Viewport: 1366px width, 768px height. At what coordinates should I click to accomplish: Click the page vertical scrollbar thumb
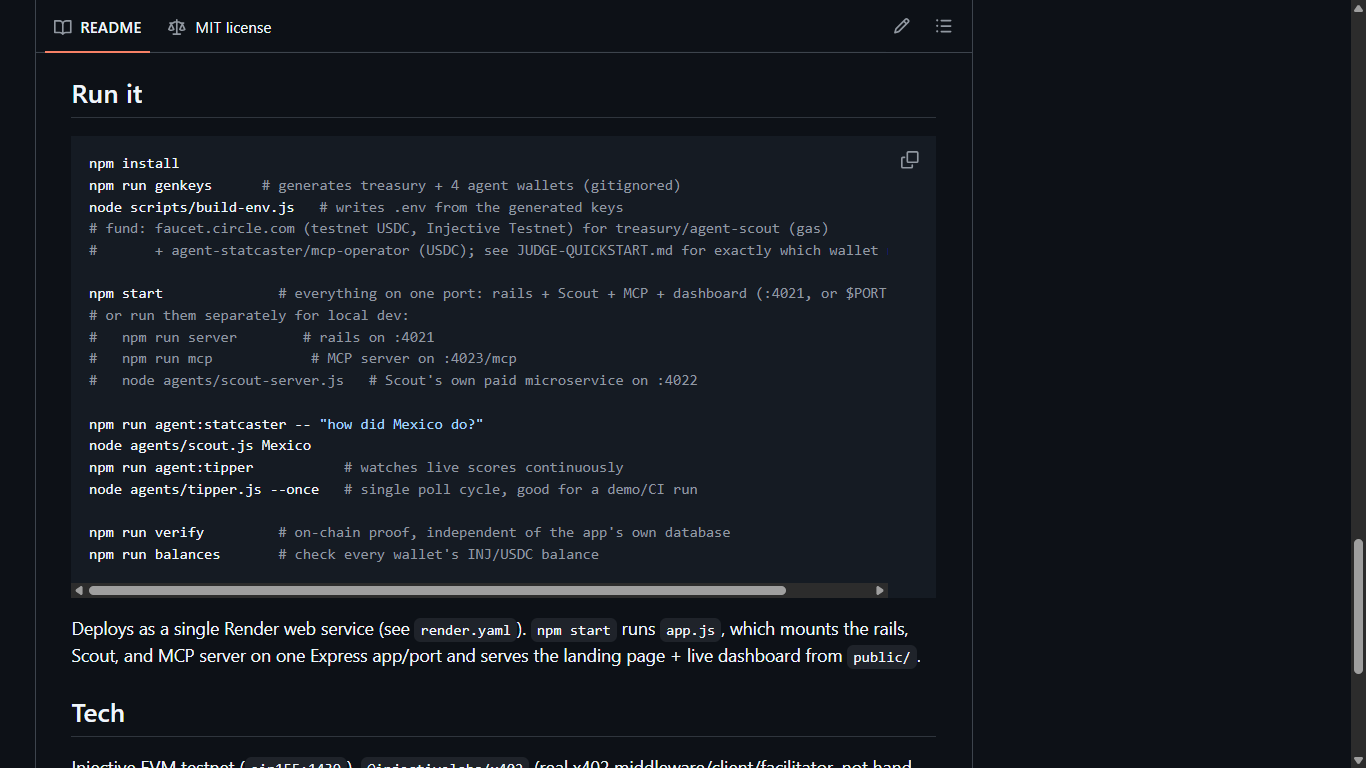pos(1357,606)
